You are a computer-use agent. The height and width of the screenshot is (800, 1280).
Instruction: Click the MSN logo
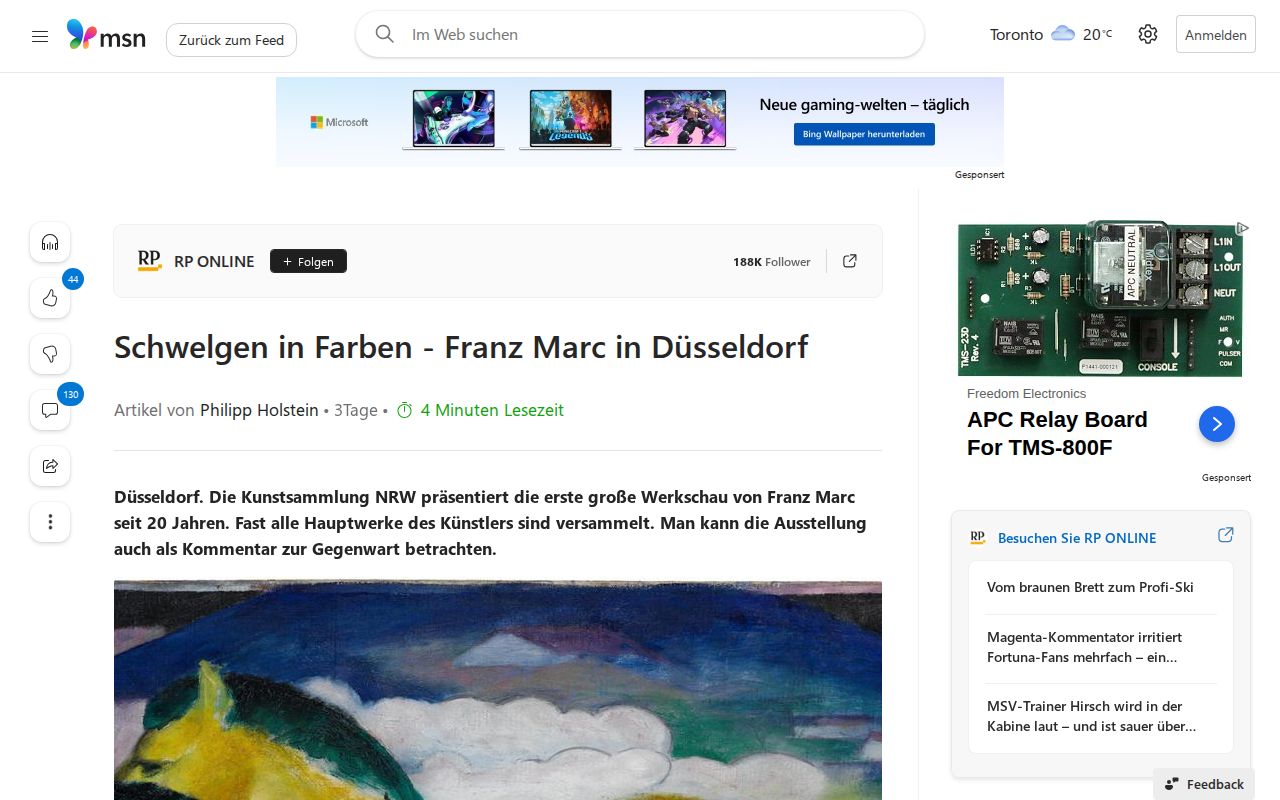tap(106, 36)
